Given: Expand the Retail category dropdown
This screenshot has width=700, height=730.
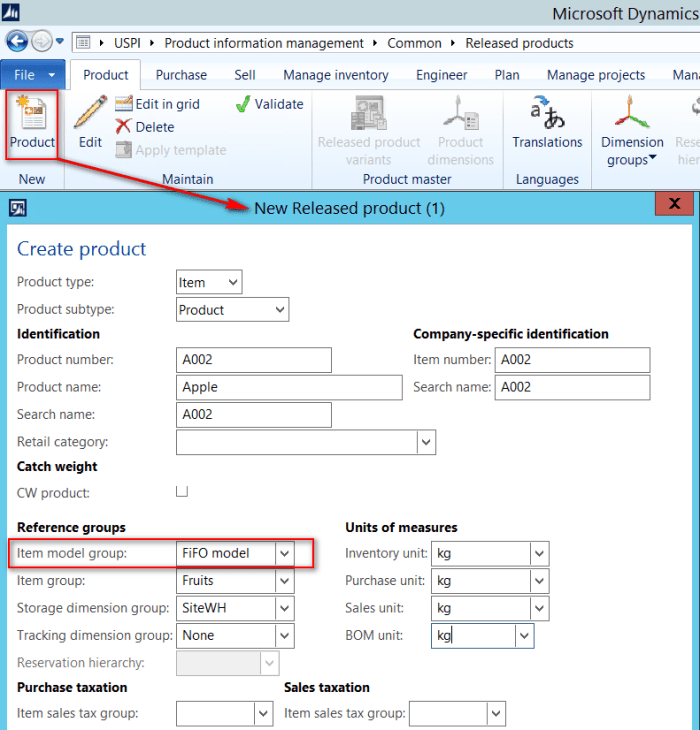Looking at the screenshot, I should pos(426,442).
